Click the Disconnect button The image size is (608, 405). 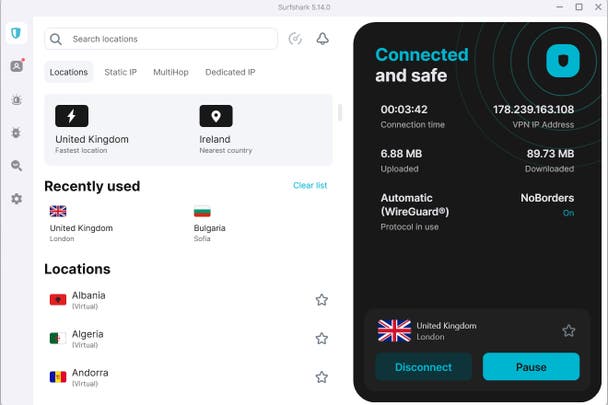click(424, 367)
